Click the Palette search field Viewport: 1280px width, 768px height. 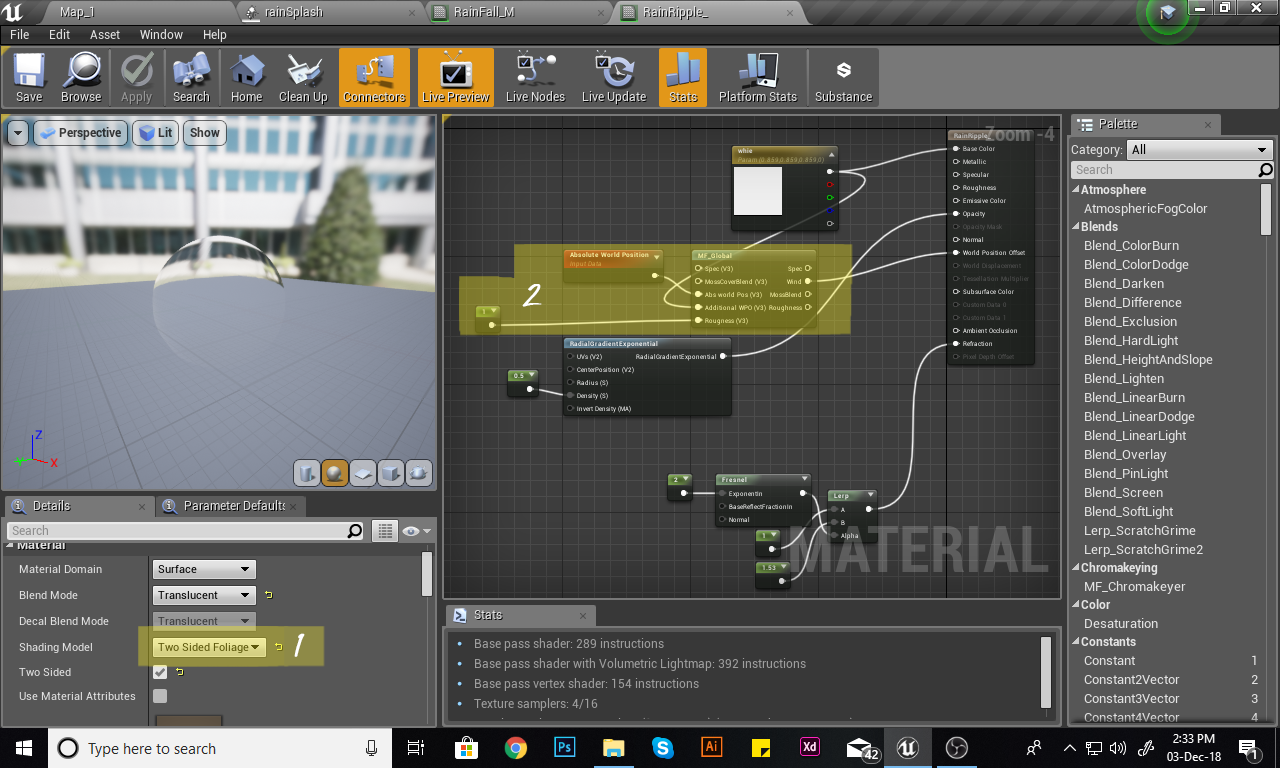coord(1172,170)
